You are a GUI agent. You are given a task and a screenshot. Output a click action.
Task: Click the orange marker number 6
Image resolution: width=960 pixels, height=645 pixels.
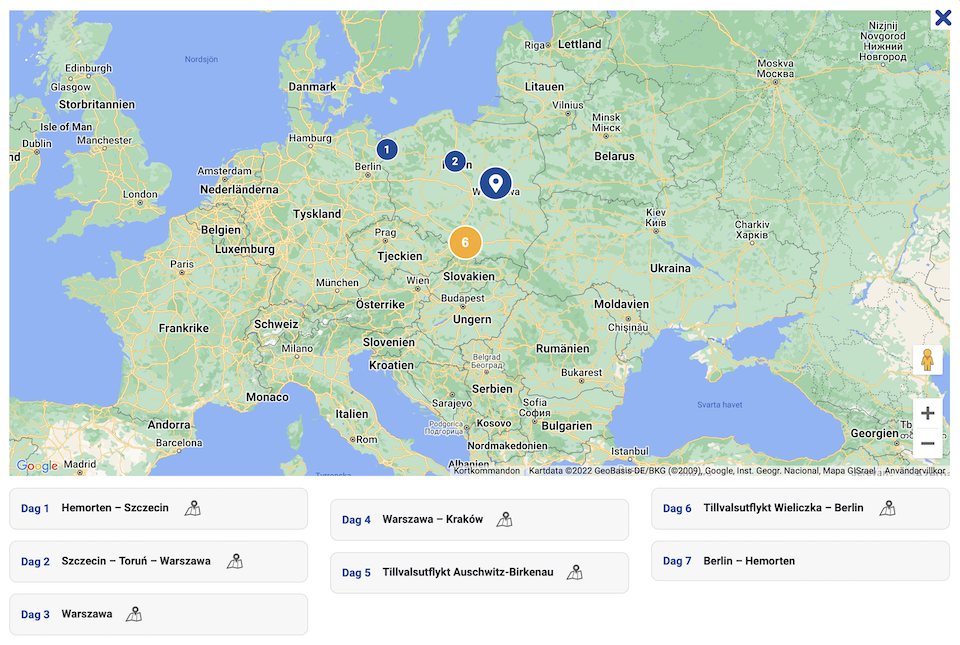tap(465, 242)
